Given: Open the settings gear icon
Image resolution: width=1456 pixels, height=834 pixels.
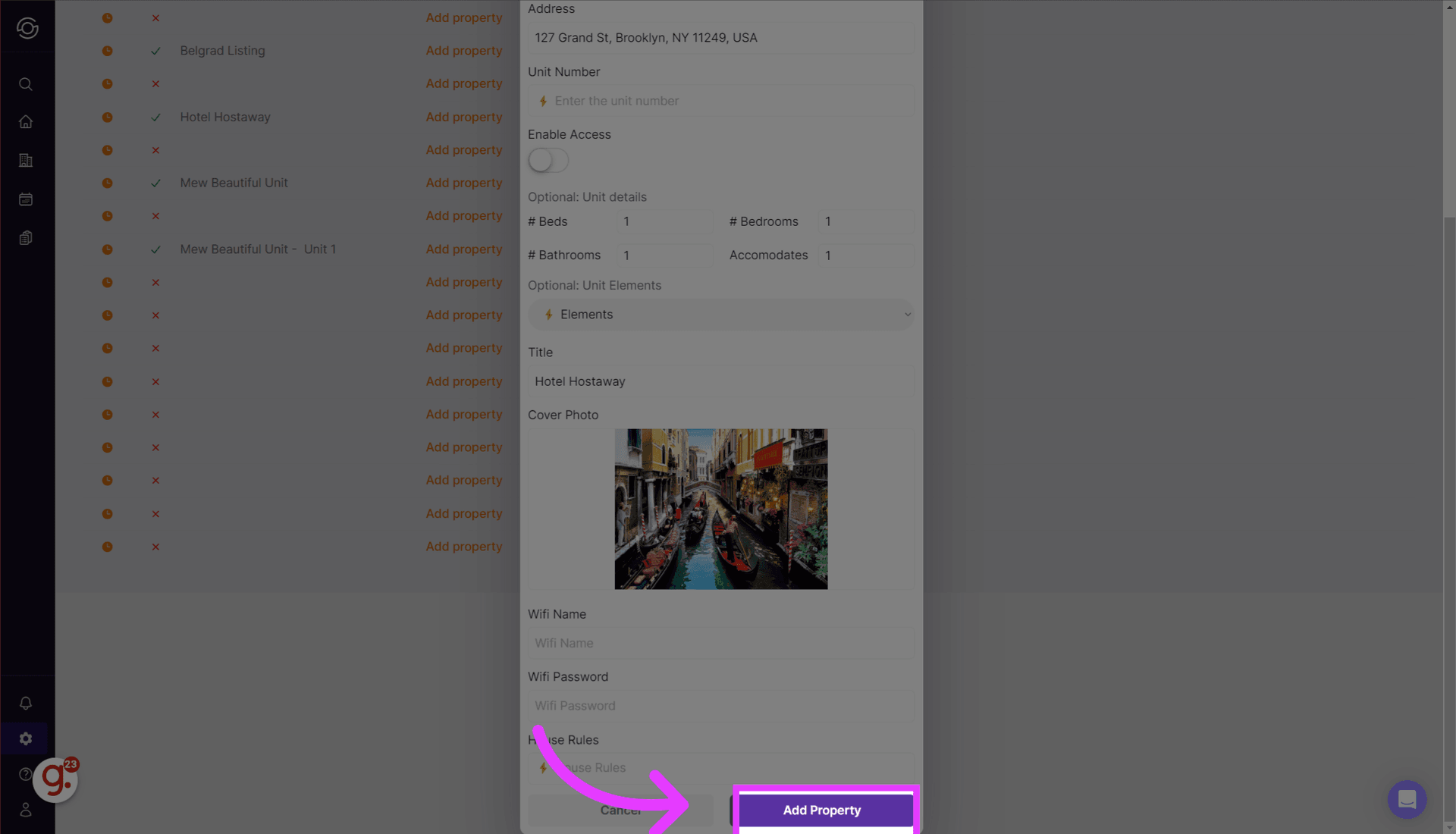Looking at the screenshot, I should 26,738.
